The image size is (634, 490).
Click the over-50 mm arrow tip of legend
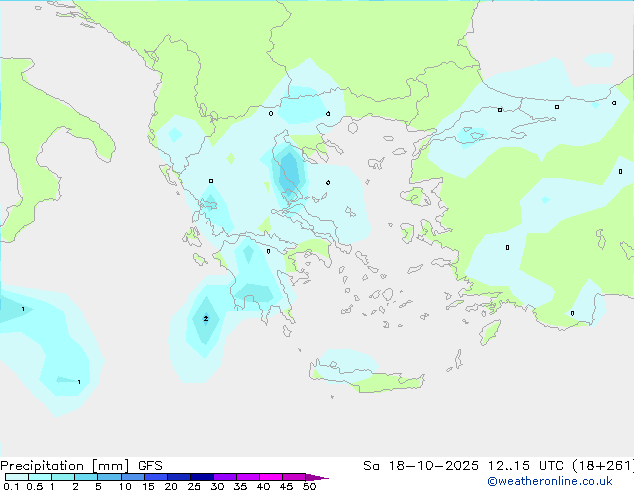coord(317,477)
